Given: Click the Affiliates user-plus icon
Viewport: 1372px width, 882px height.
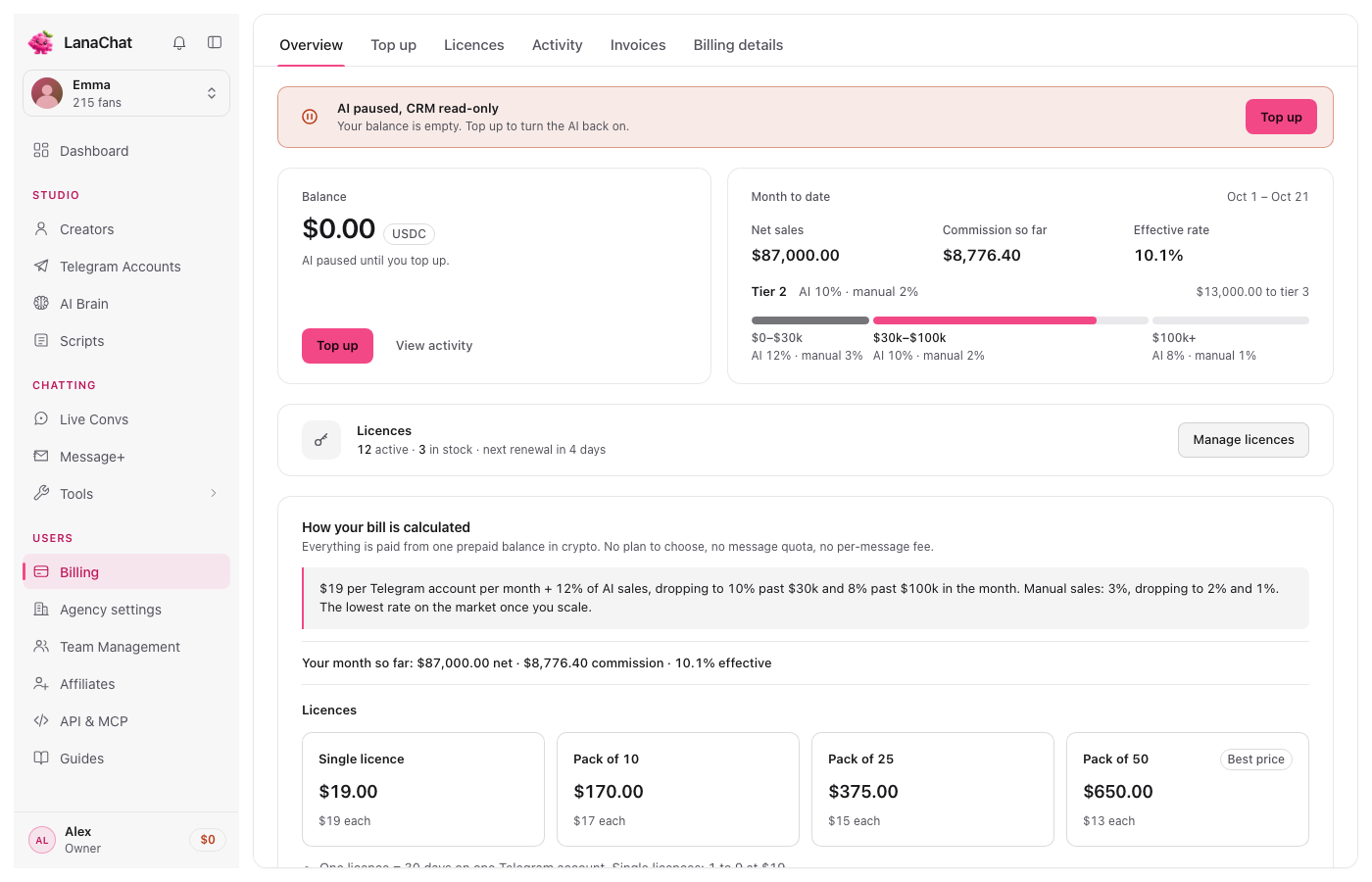Looking at the screenshot, I should tap(41, 683).
